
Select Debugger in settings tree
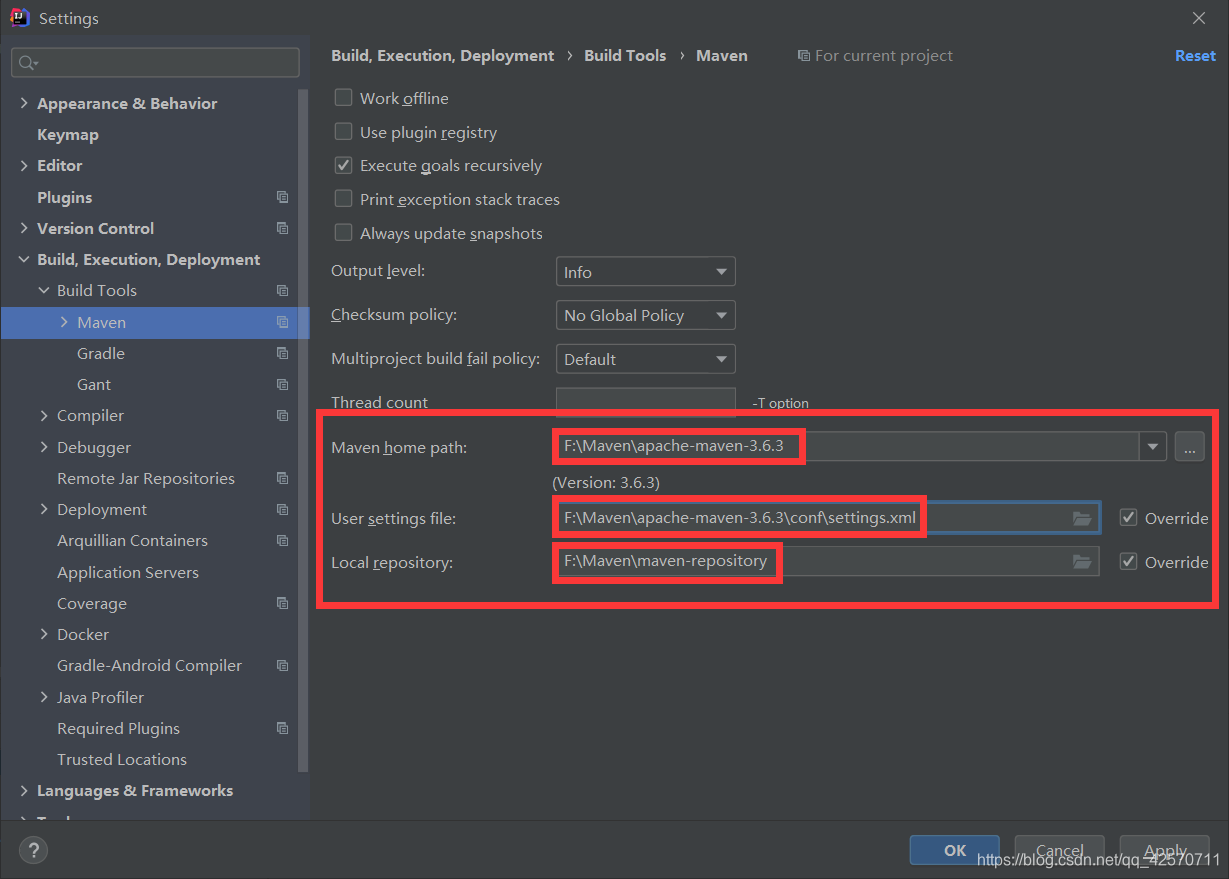(94, 447)
